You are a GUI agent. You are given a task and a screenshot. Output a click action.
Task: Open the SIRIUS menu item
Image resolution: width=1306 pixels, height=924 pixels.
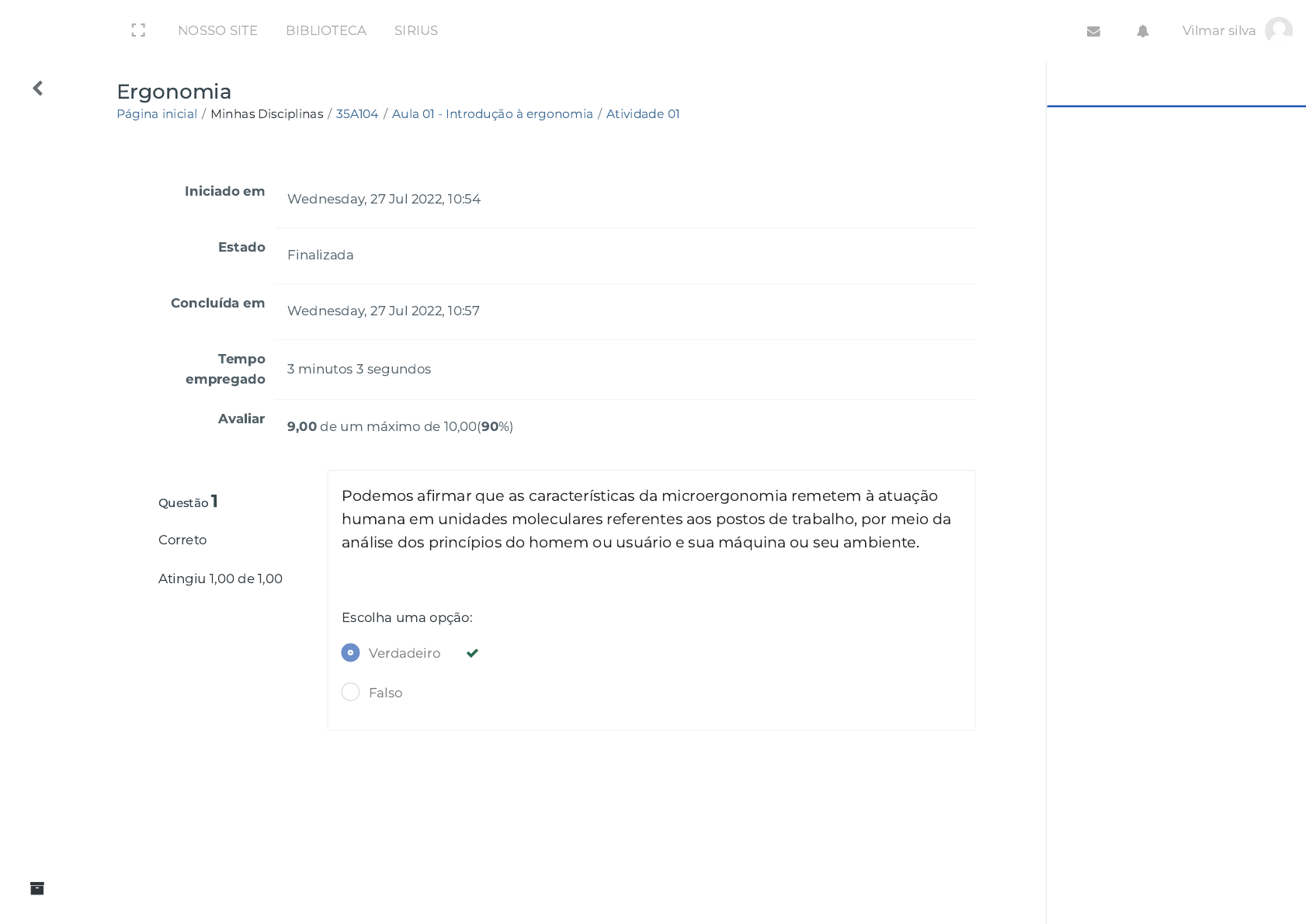[x=415, y=30]
